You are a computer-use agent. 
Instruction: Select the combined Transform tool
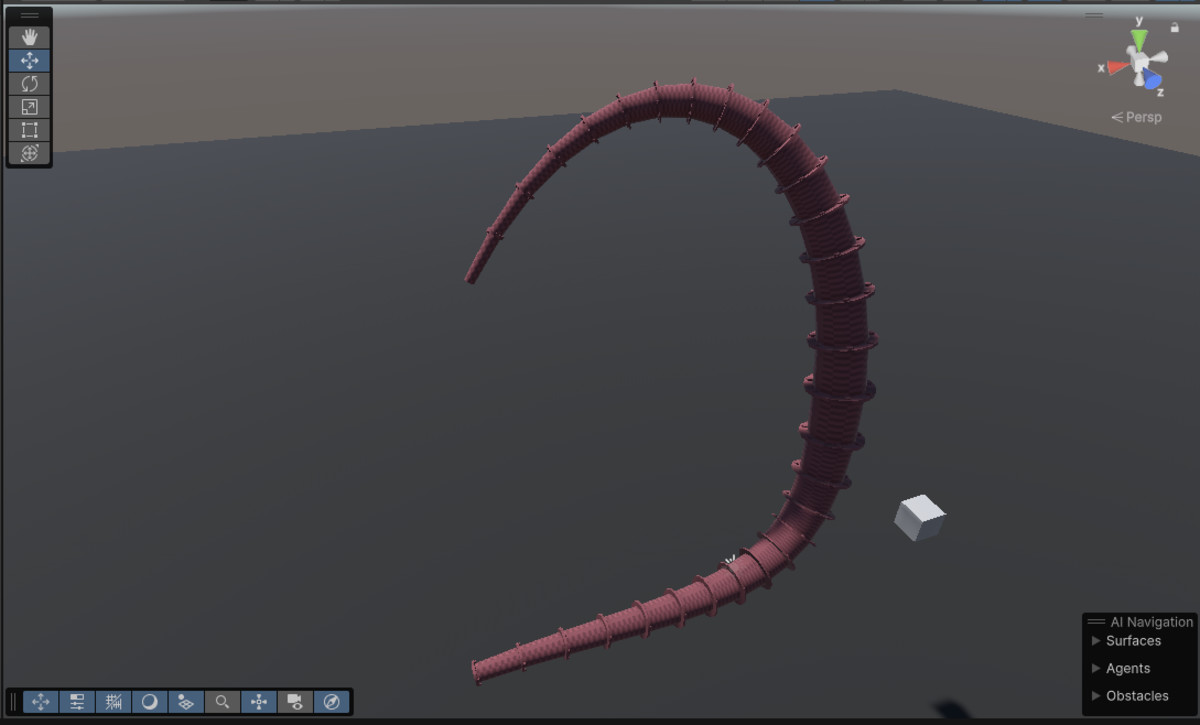point(29,153)
